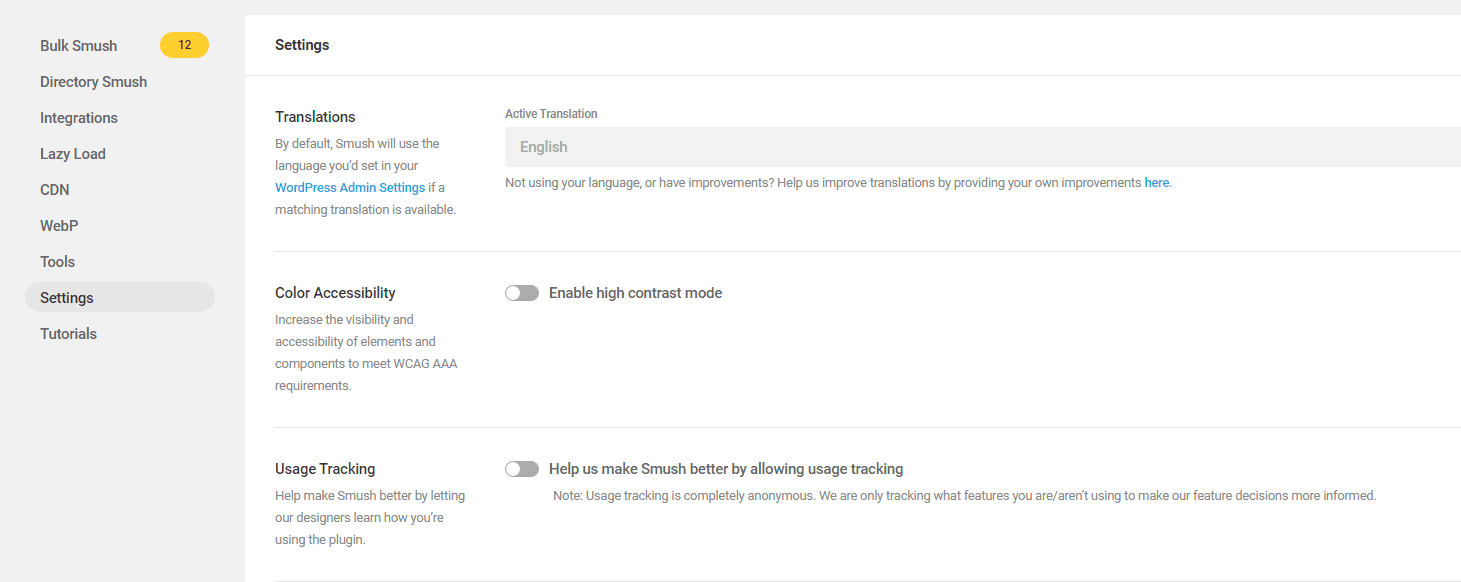Navigate to the WebP page
Screen dimensions: 1461x582
pyautogui.click(x=59, y=226)
